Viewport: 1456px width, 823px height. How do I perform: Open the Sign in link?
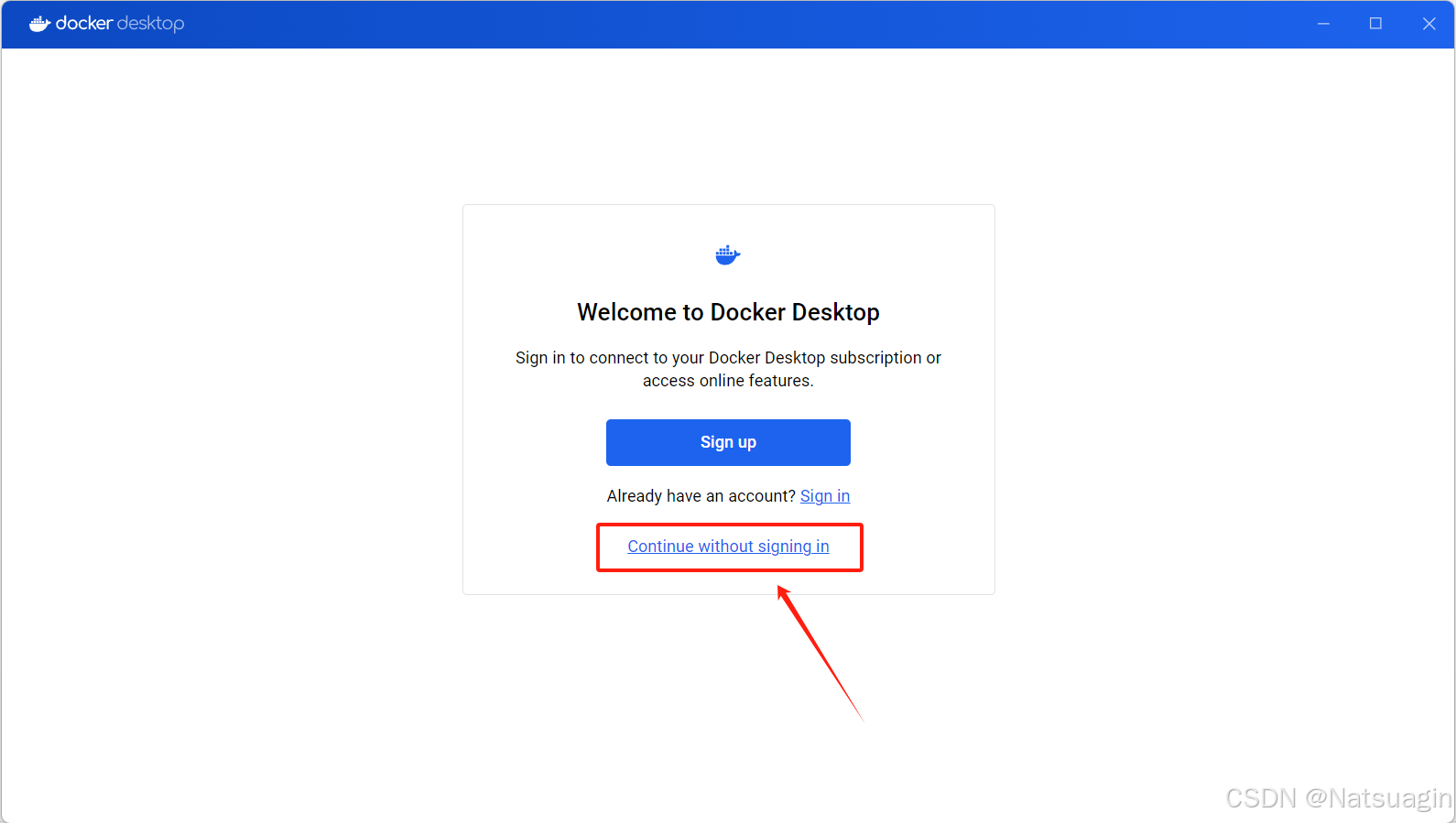824,496
